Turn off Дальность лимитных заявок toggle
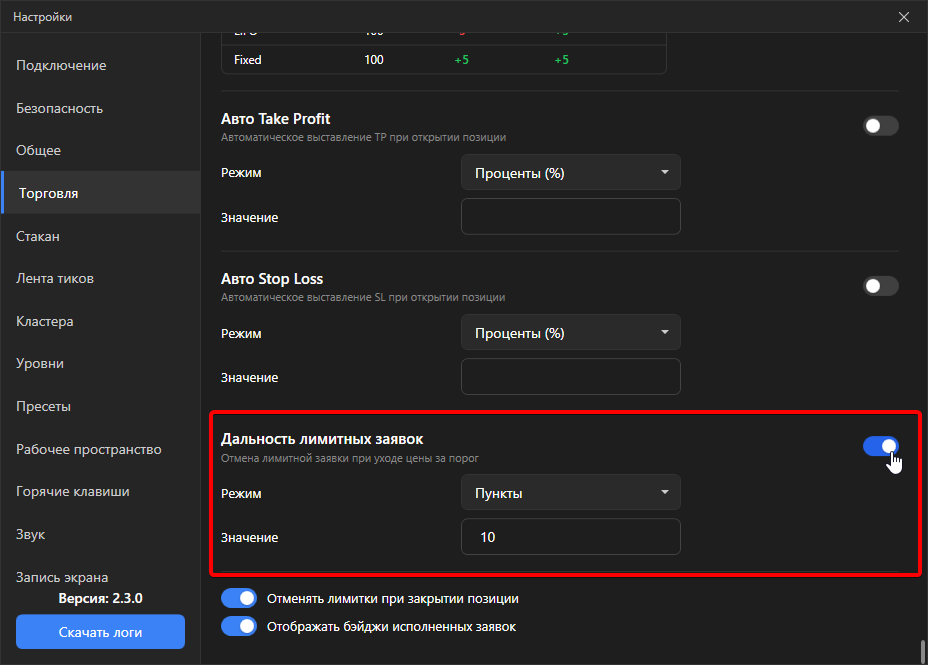This screenshot has width=928, height=665. pos(881,446)
